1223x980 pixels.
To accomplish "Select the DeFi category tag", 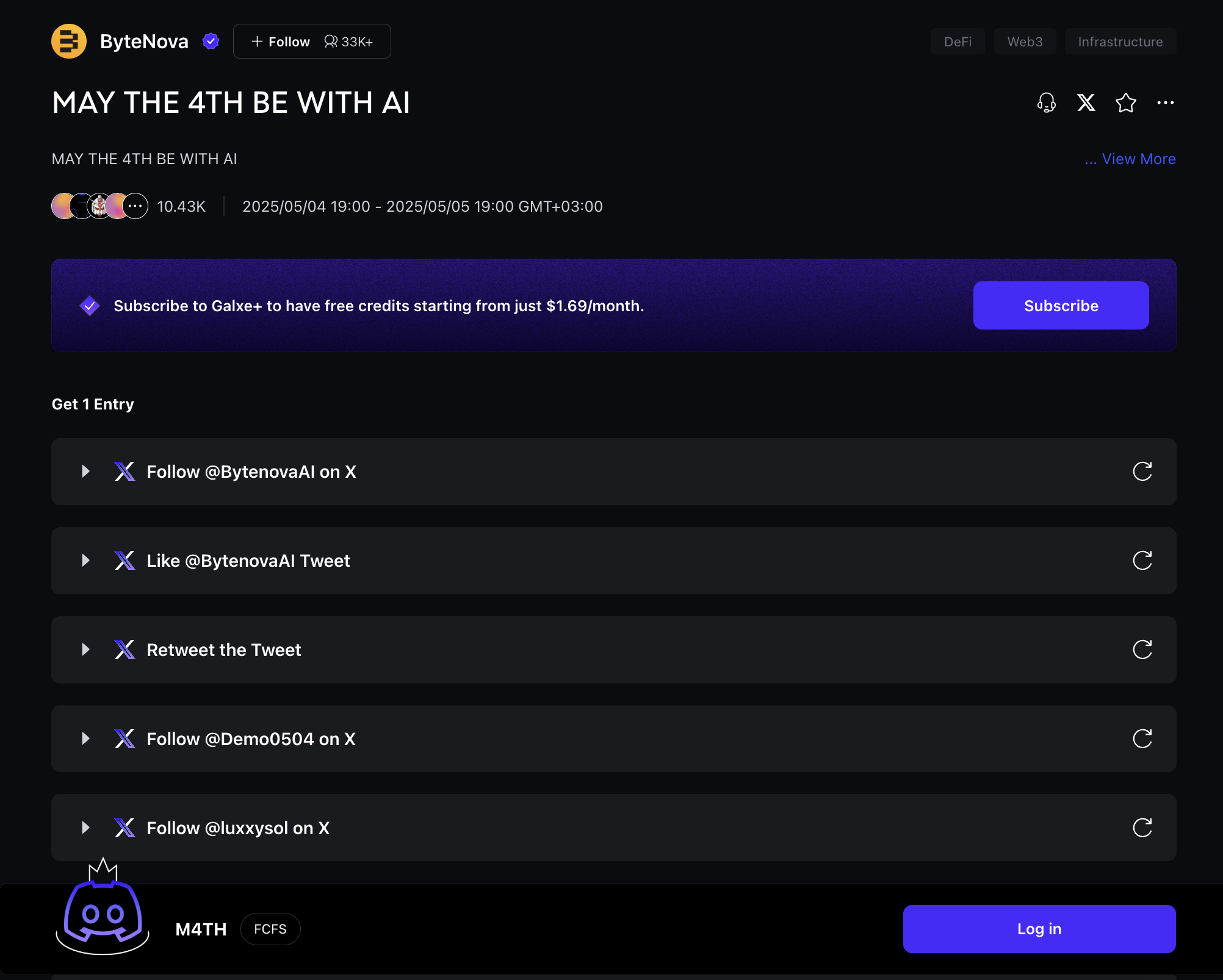I will click(x=958, y=41).
